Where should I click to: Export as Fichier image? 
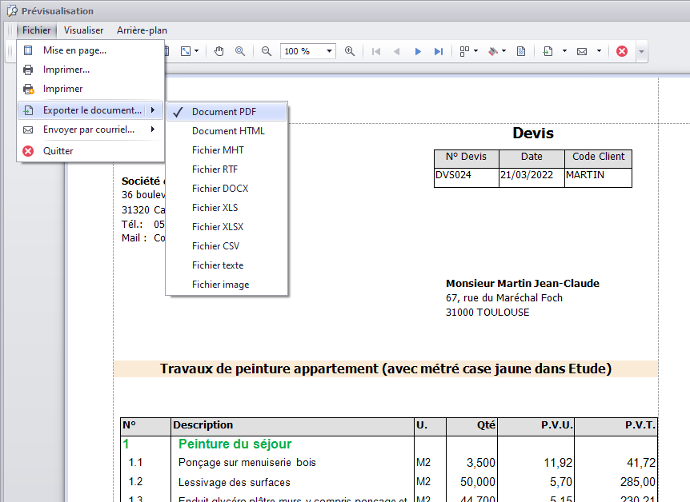(227, 285)
